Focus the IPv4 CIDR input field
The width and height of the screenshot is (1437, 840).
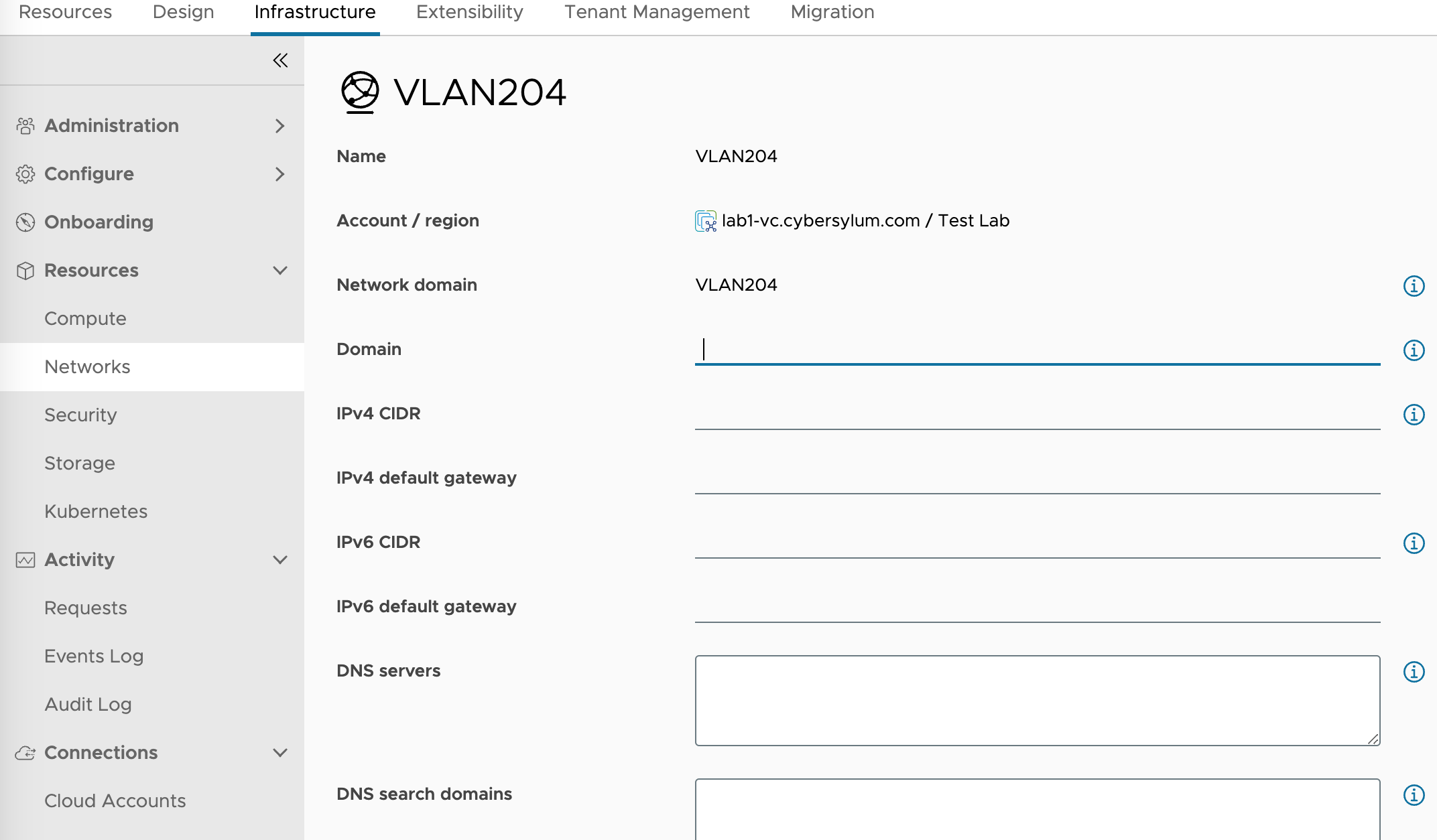click(x=1038, y=414)
